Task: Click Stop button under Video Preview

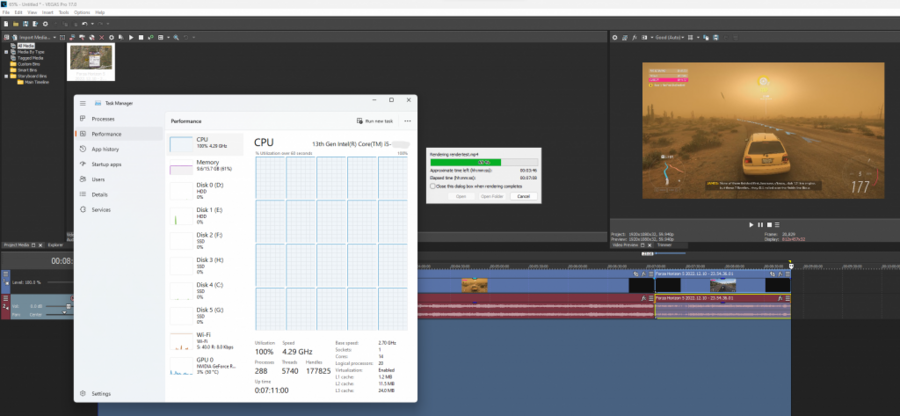Action: [769, 225]
